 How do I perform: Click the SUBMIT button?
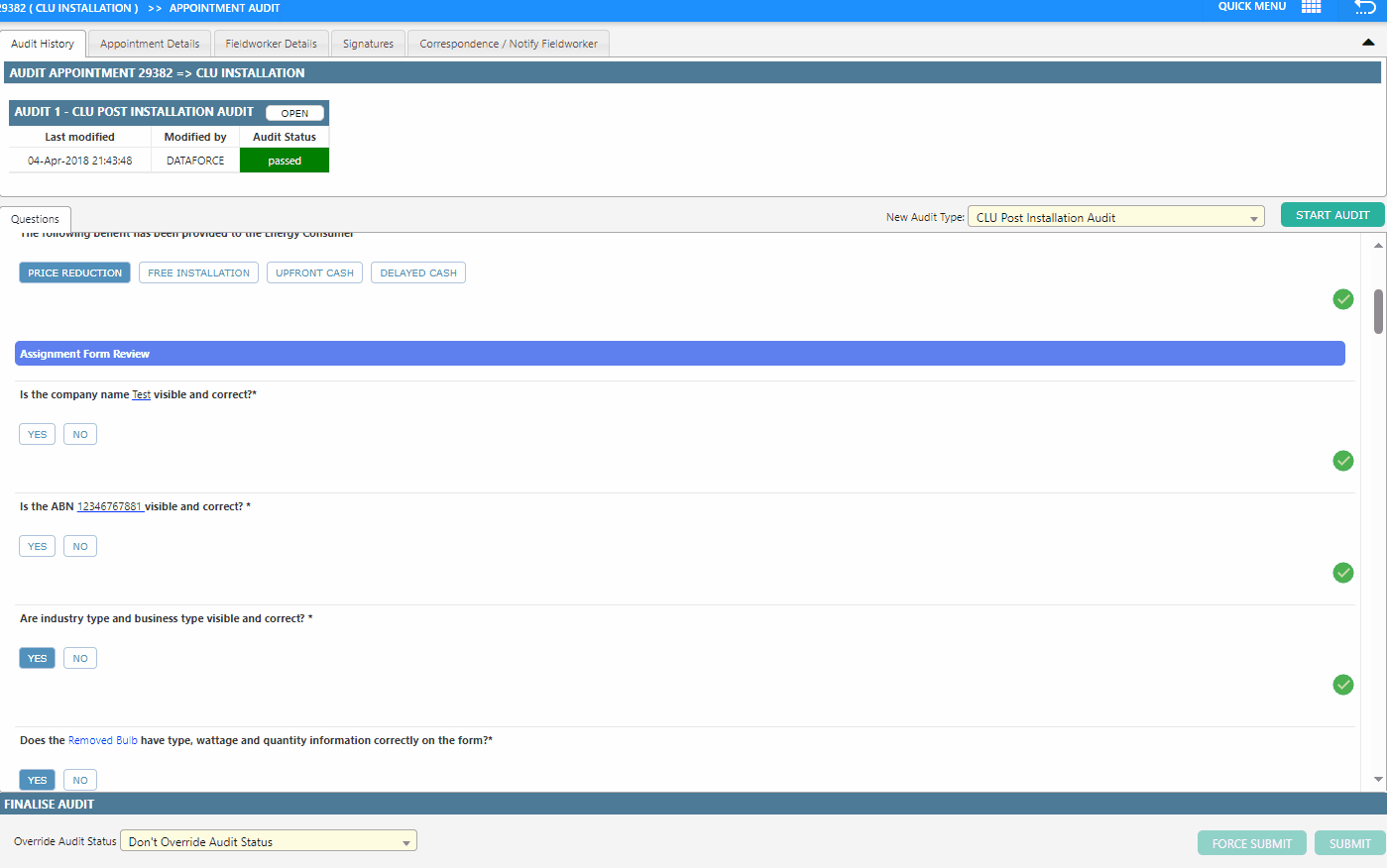(x=1349, y=843)
